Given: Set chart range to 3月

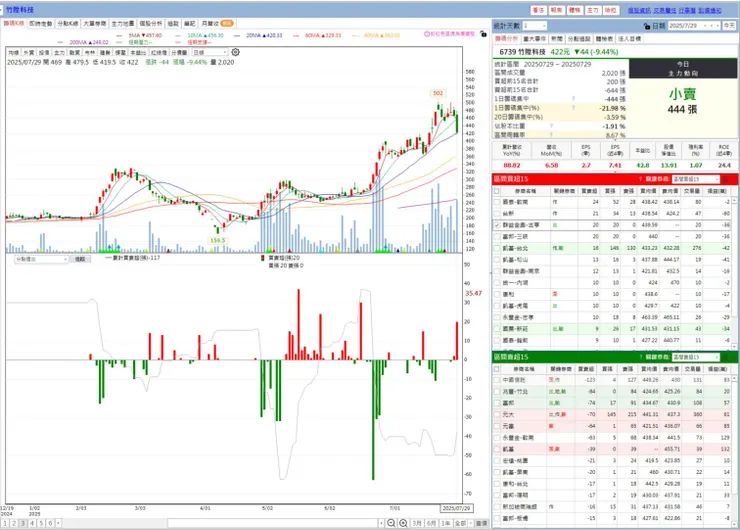Looking at the screenshot, I should (x=417, y=523).
